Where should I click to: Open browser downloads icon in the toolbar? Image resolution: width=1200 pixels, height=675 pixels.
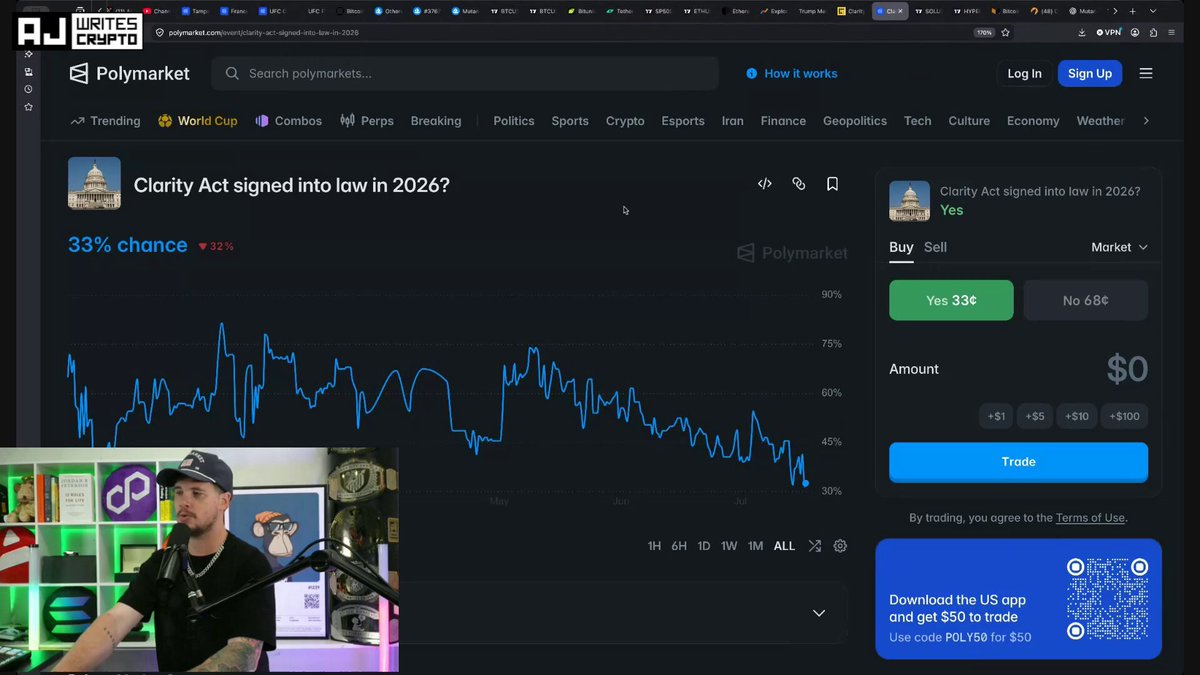(1081, 32)
